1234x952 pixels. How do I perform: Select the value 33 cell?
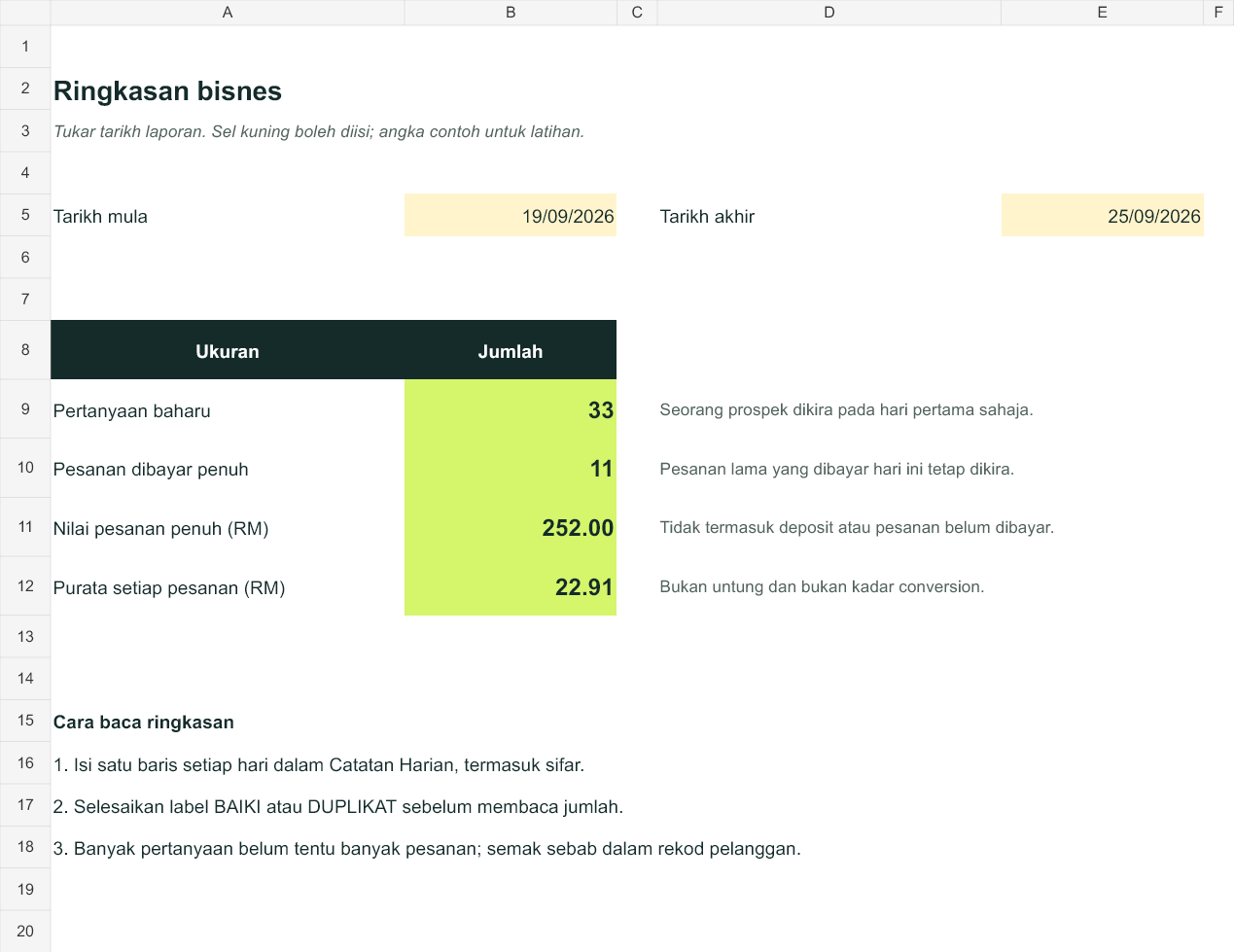(511, 409)
